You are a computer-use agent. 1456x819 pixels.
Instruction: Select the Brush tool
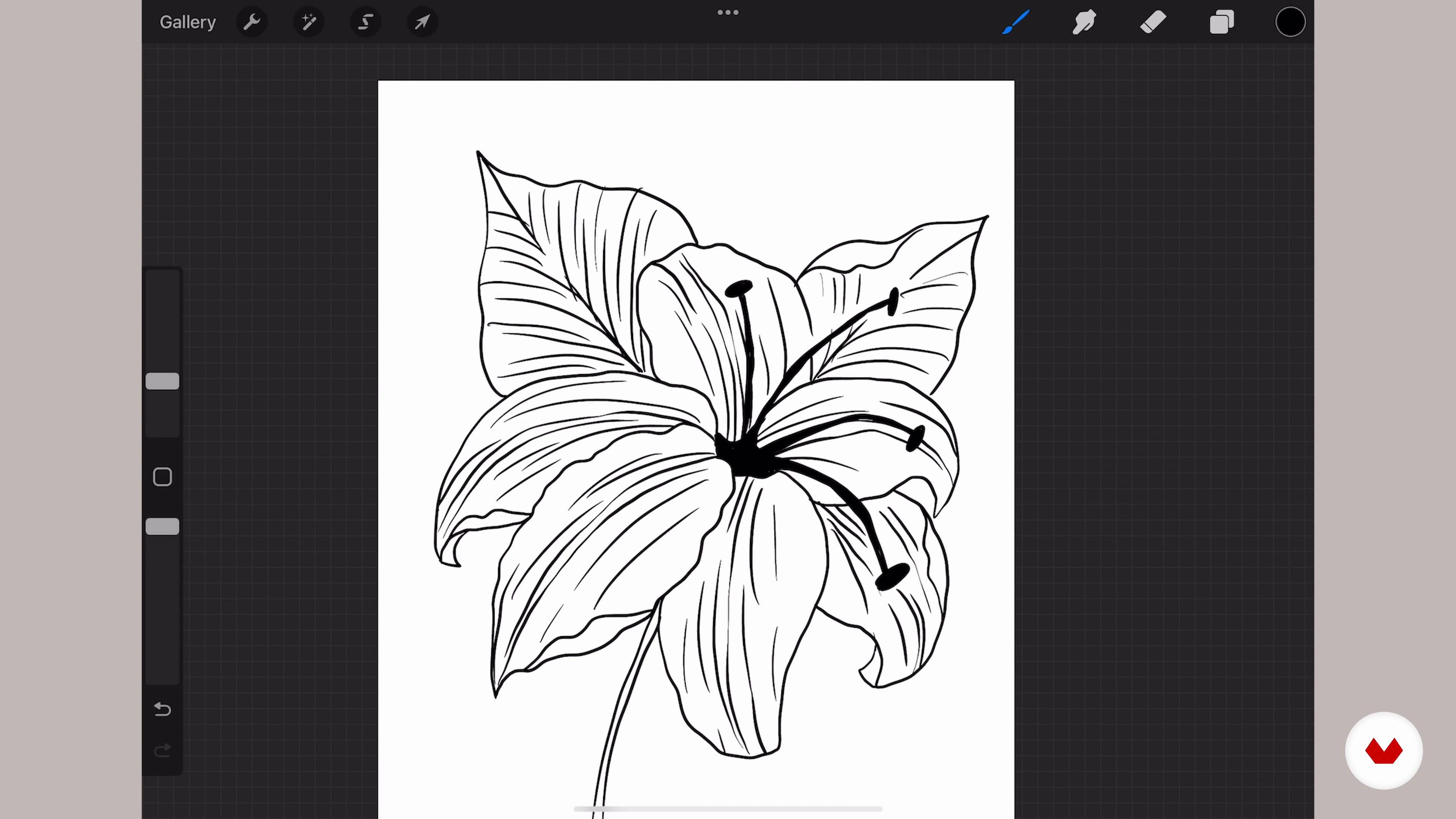click(x=1016, y=22)
